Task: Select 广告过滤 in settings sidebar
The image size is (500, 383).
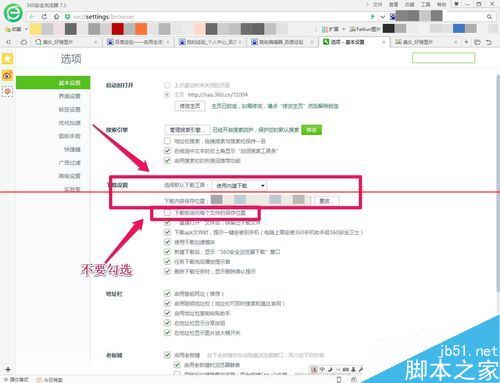Action: pos(70,163)
